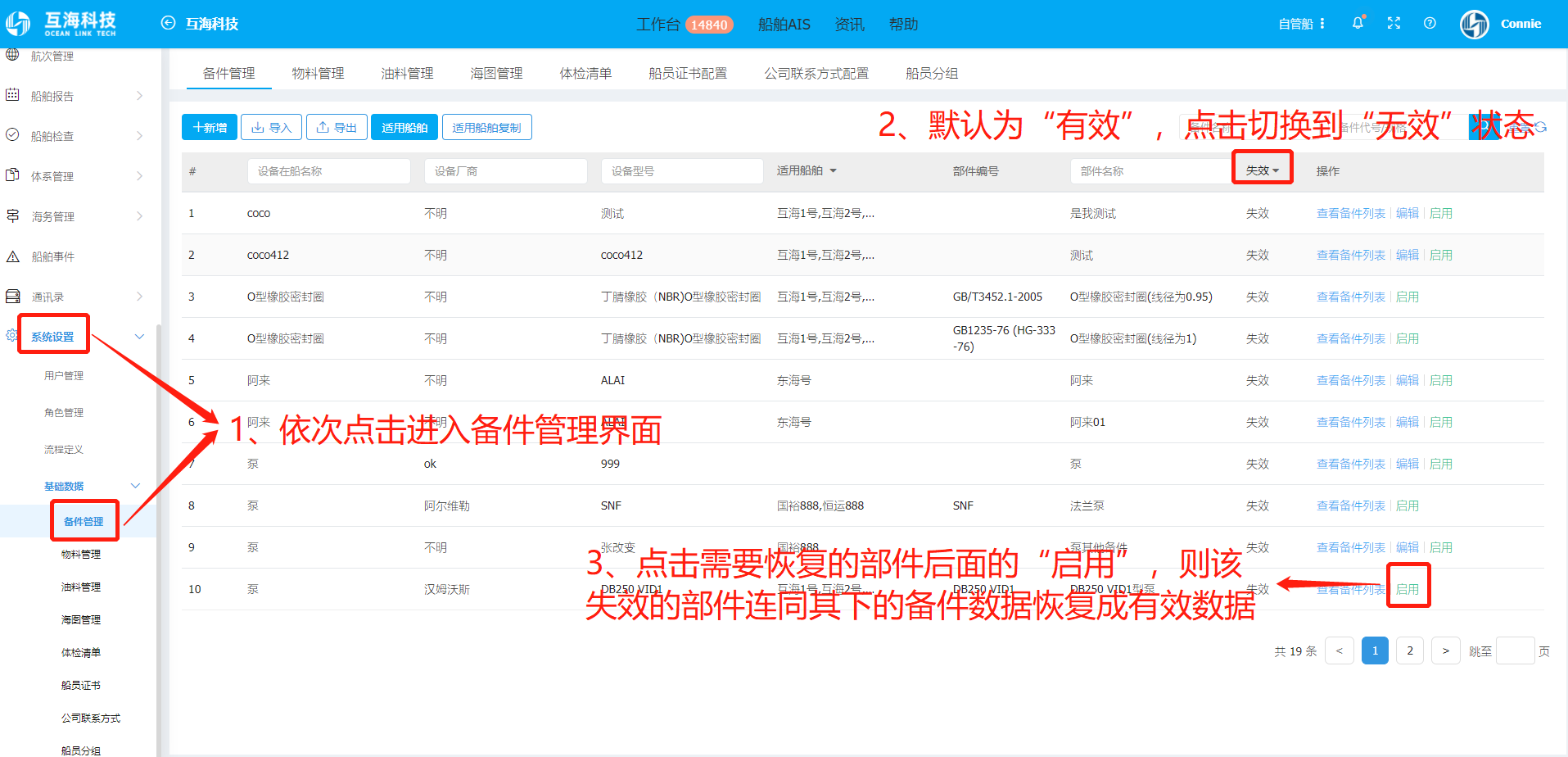Open 资讯 in top navigation
The image size is (1568, 757).
point(850,25)
